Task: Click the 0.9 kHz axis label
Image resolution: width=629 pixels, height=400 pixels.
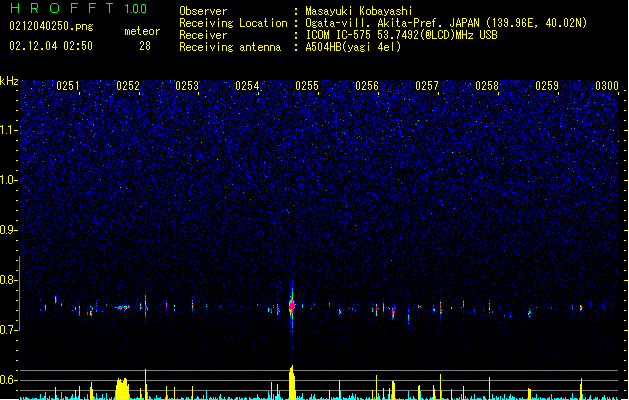Action: (x=7, y=230)
